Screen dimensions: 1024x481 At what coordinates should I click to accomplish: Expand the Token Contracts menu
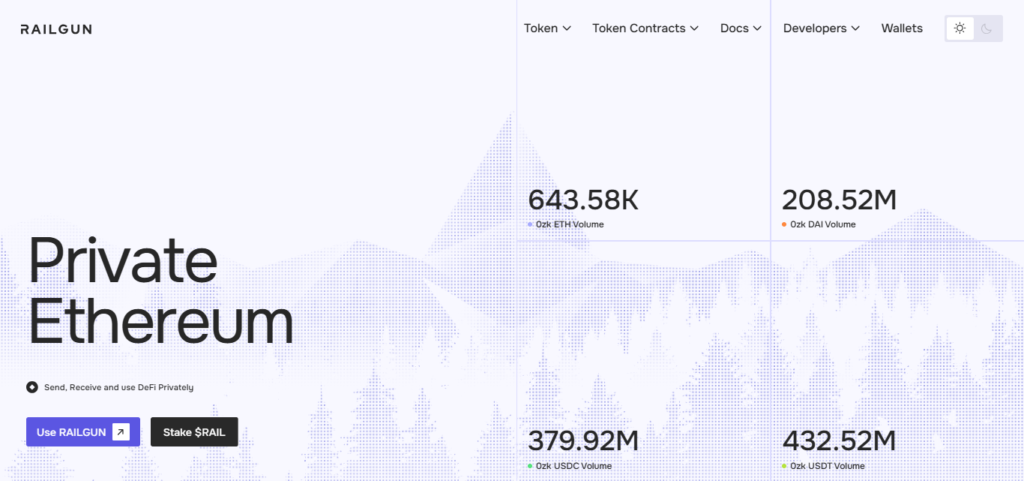(x=645, y=29)
